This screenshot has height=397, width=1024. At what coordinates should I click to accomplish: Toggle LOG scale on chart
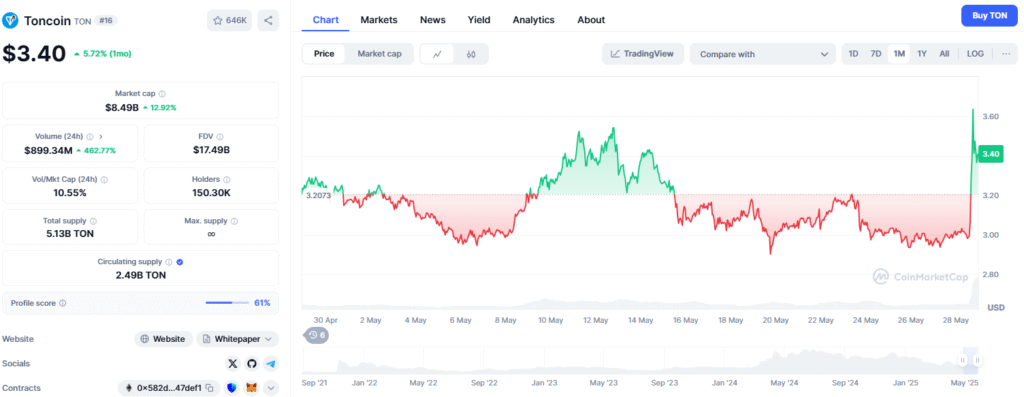point(975,54)
